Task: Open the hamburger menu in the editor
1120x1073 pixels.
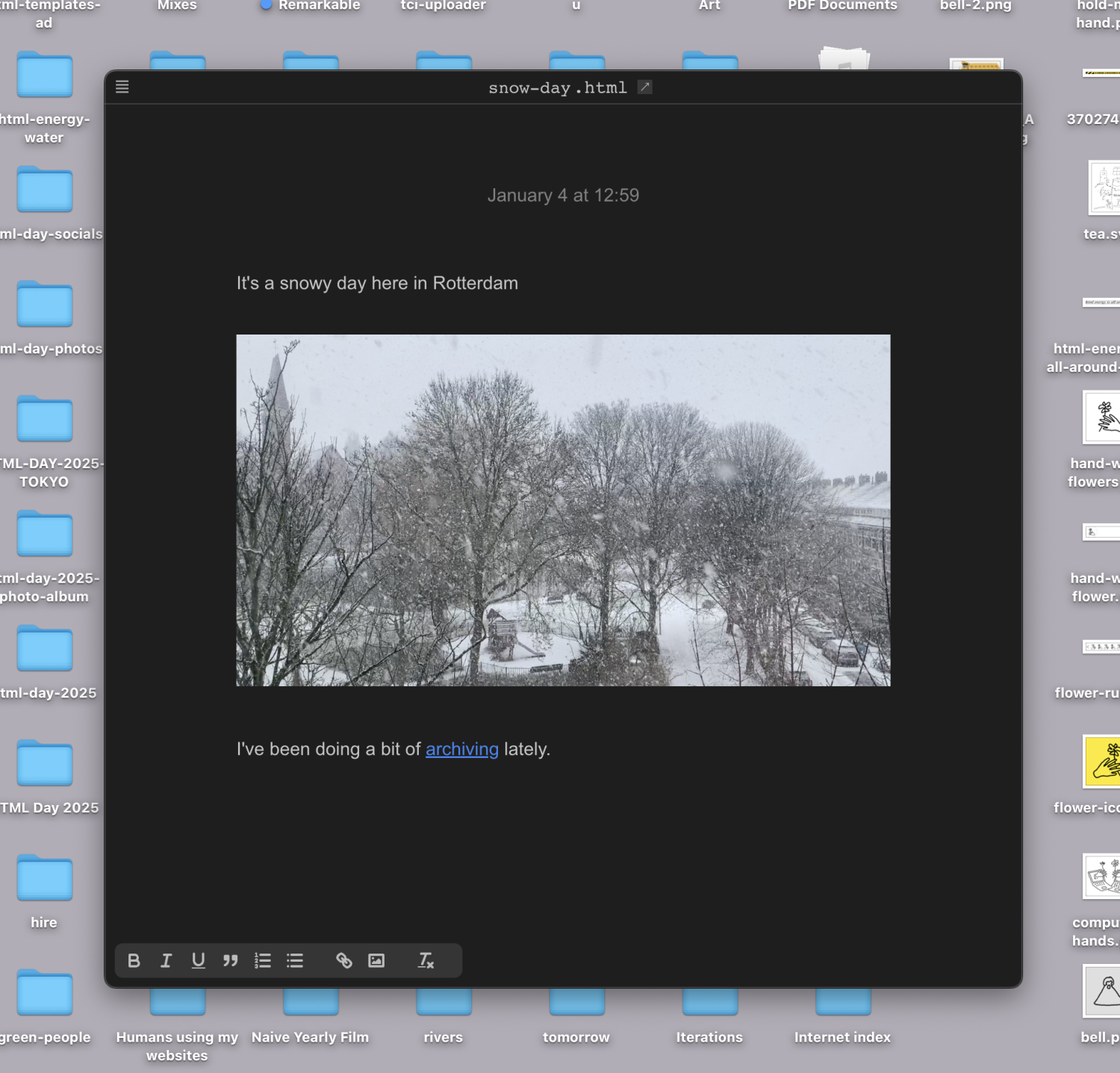Action: point(122,87)
